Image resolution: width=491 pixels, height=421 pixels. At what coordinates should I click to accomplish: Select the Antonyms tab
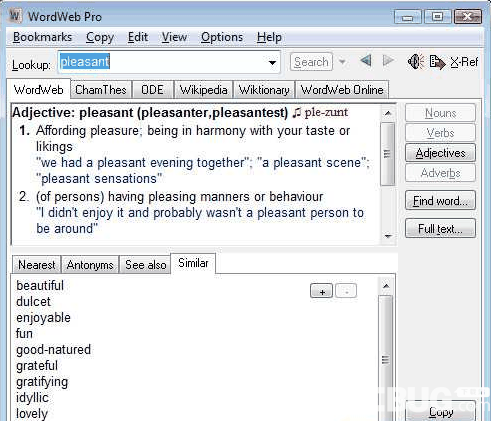(x=90, y=265)
